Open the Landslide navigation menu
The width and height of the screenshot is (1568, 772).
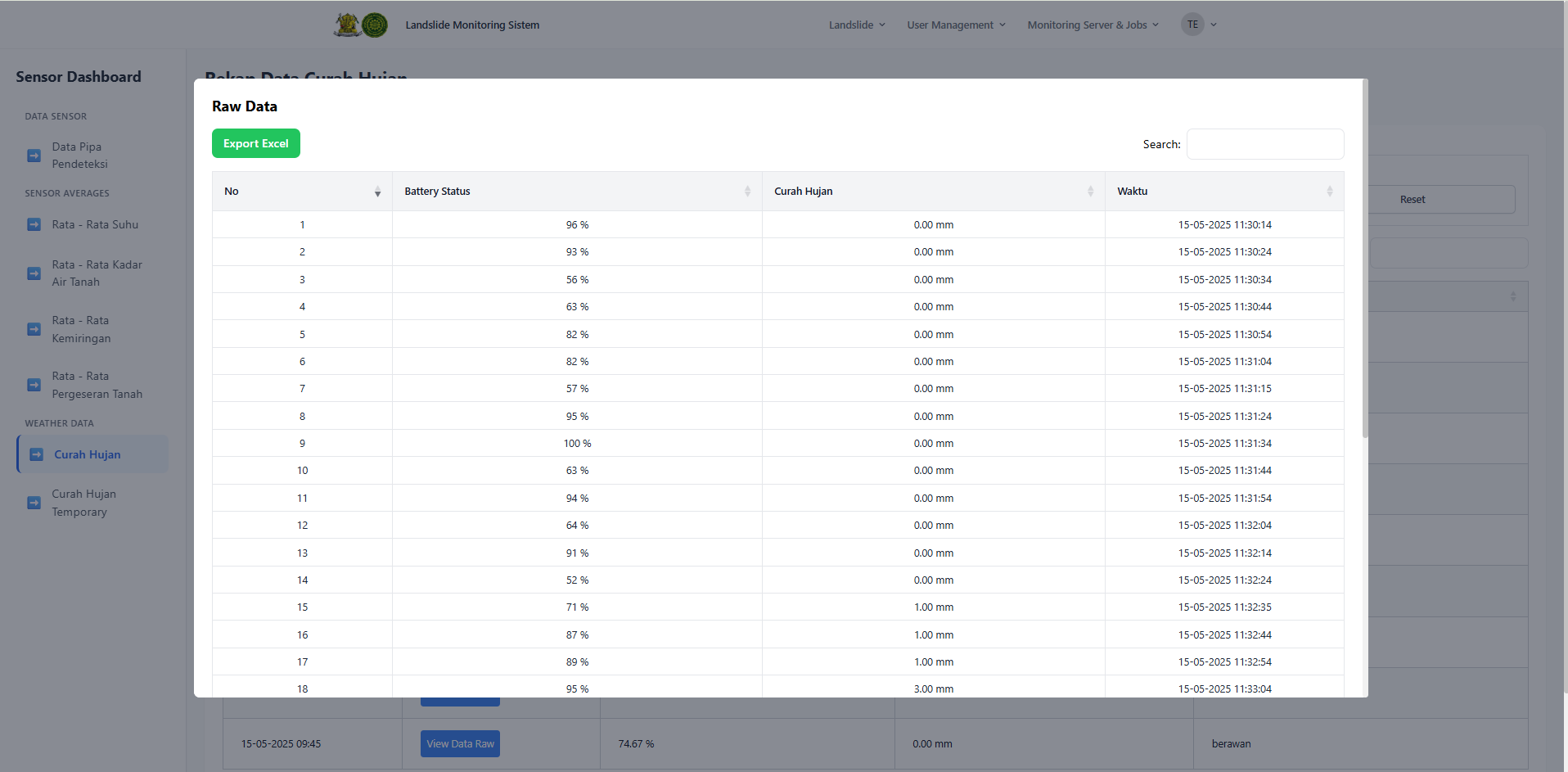click(856, 25)
